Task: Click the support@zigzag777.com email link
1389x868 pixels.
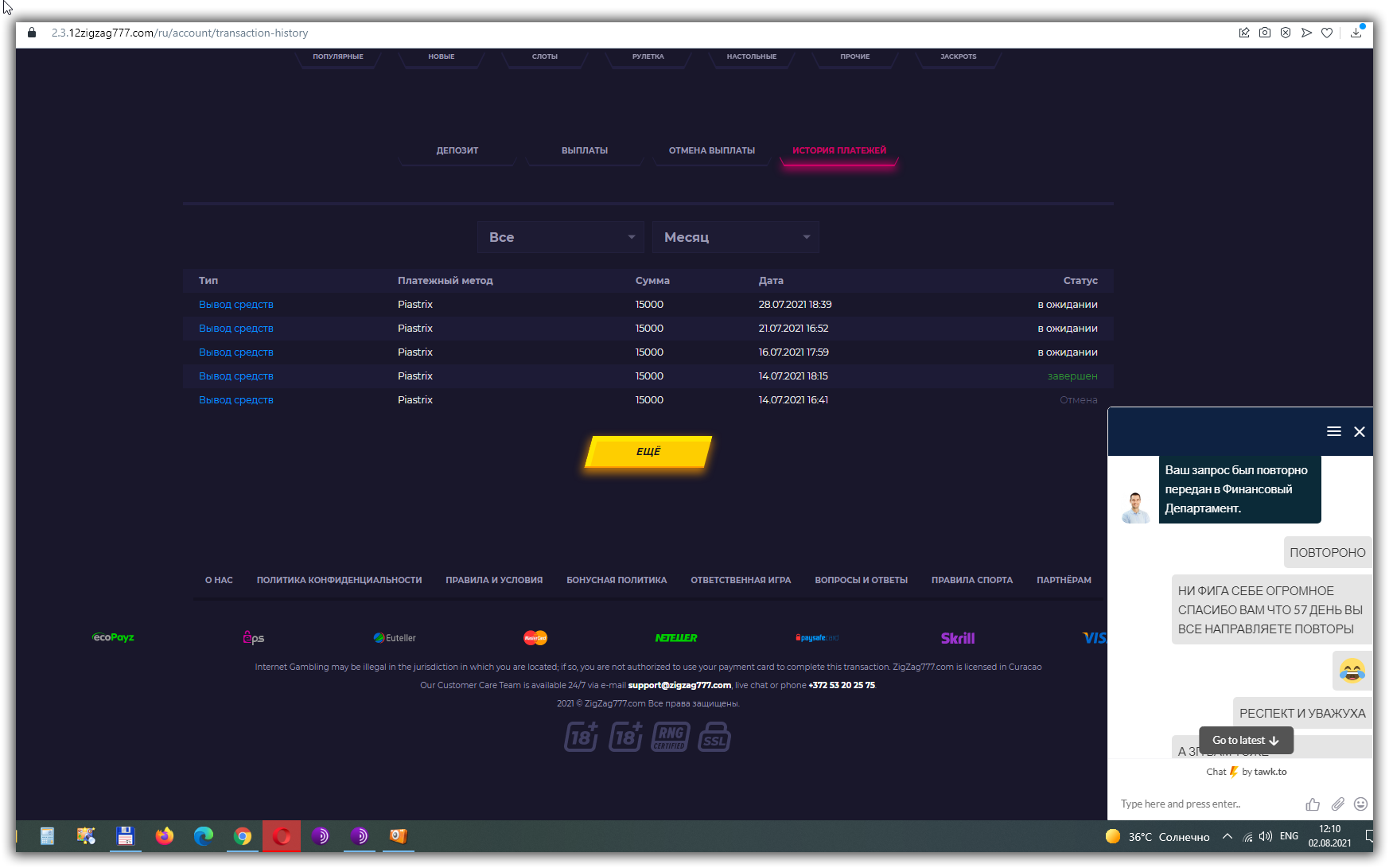Action: click(679, 685)
